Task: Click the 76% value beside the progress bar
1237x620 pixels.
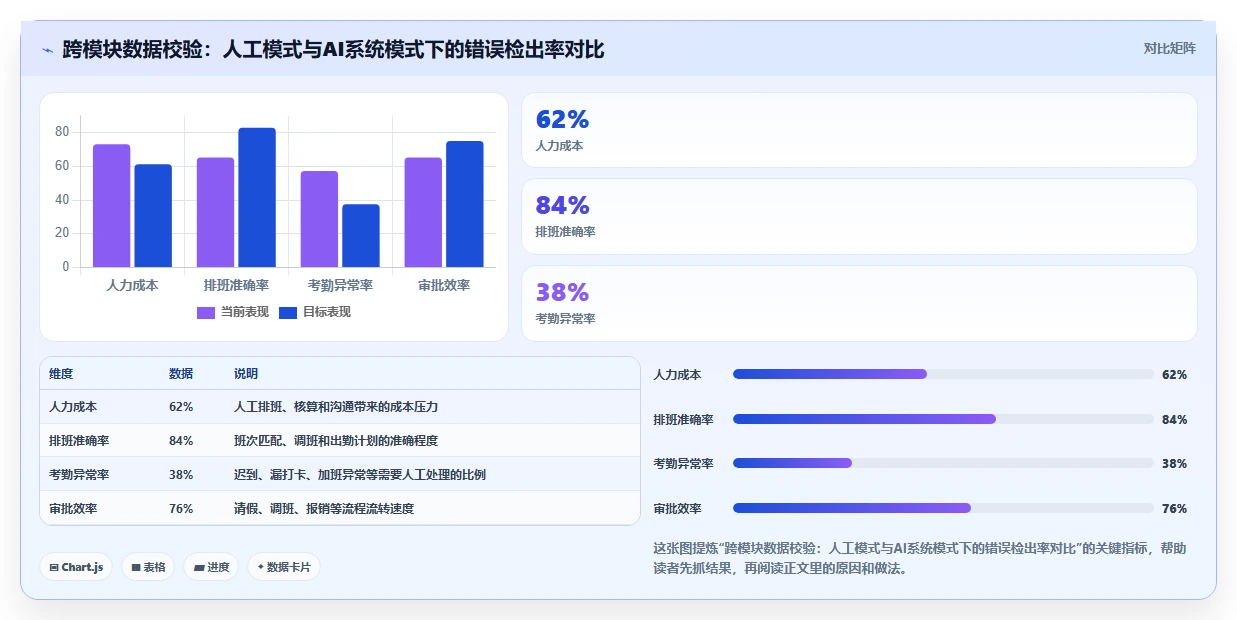Action: pos(1174,509)
